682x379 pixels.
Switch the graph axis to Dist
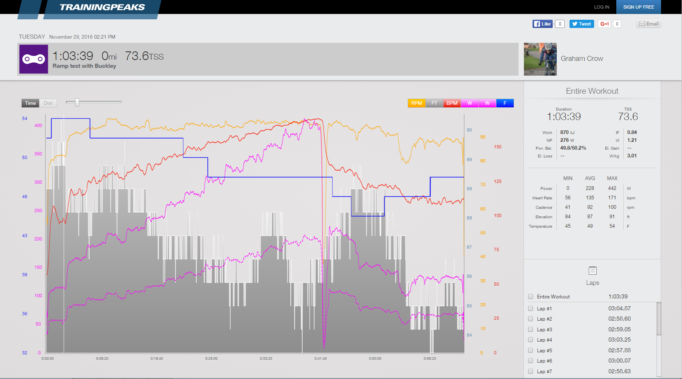tap(48, 103)
